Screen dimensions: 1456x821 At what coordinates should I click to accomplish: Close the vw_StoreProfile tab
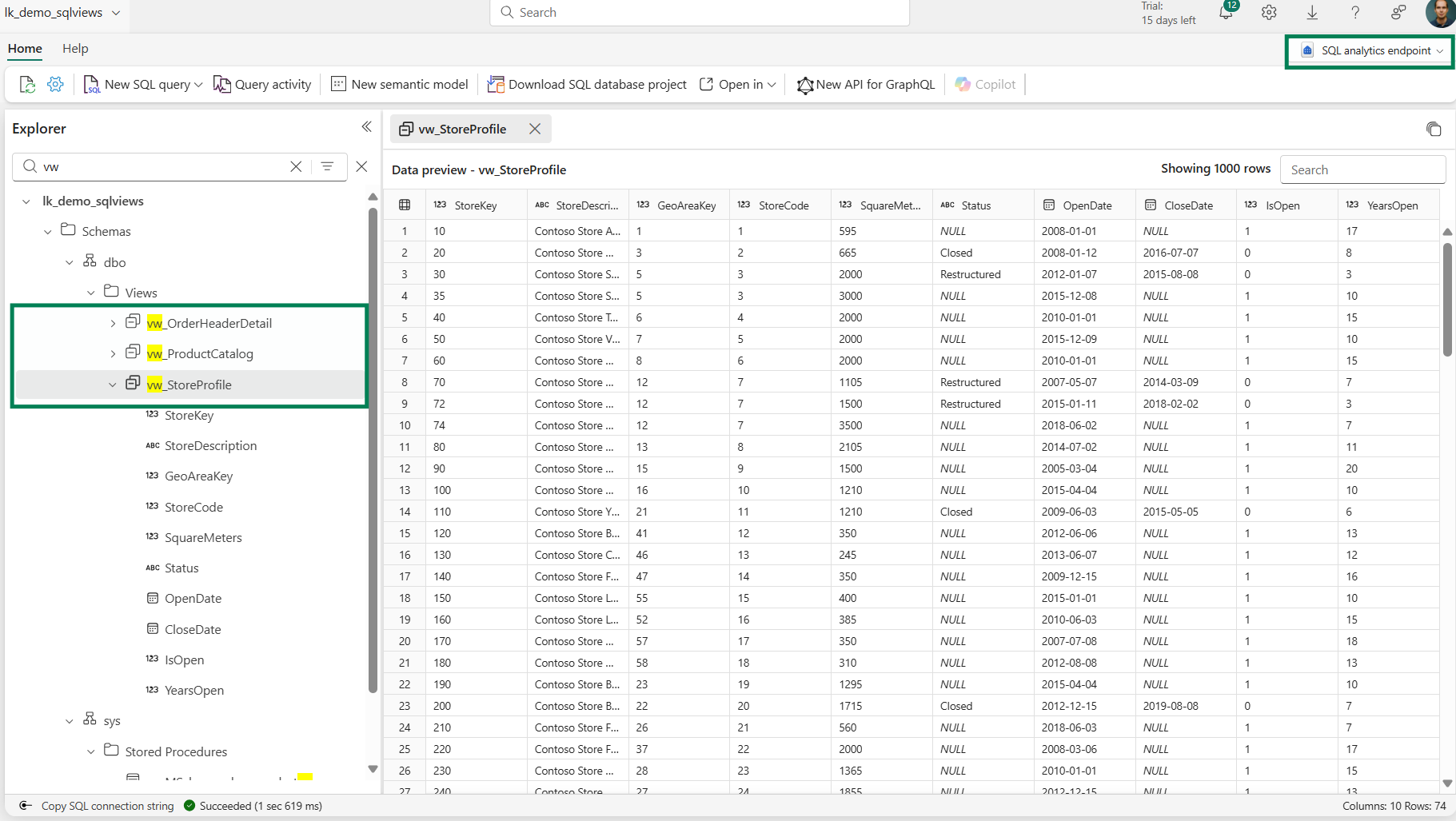point(535,129)
